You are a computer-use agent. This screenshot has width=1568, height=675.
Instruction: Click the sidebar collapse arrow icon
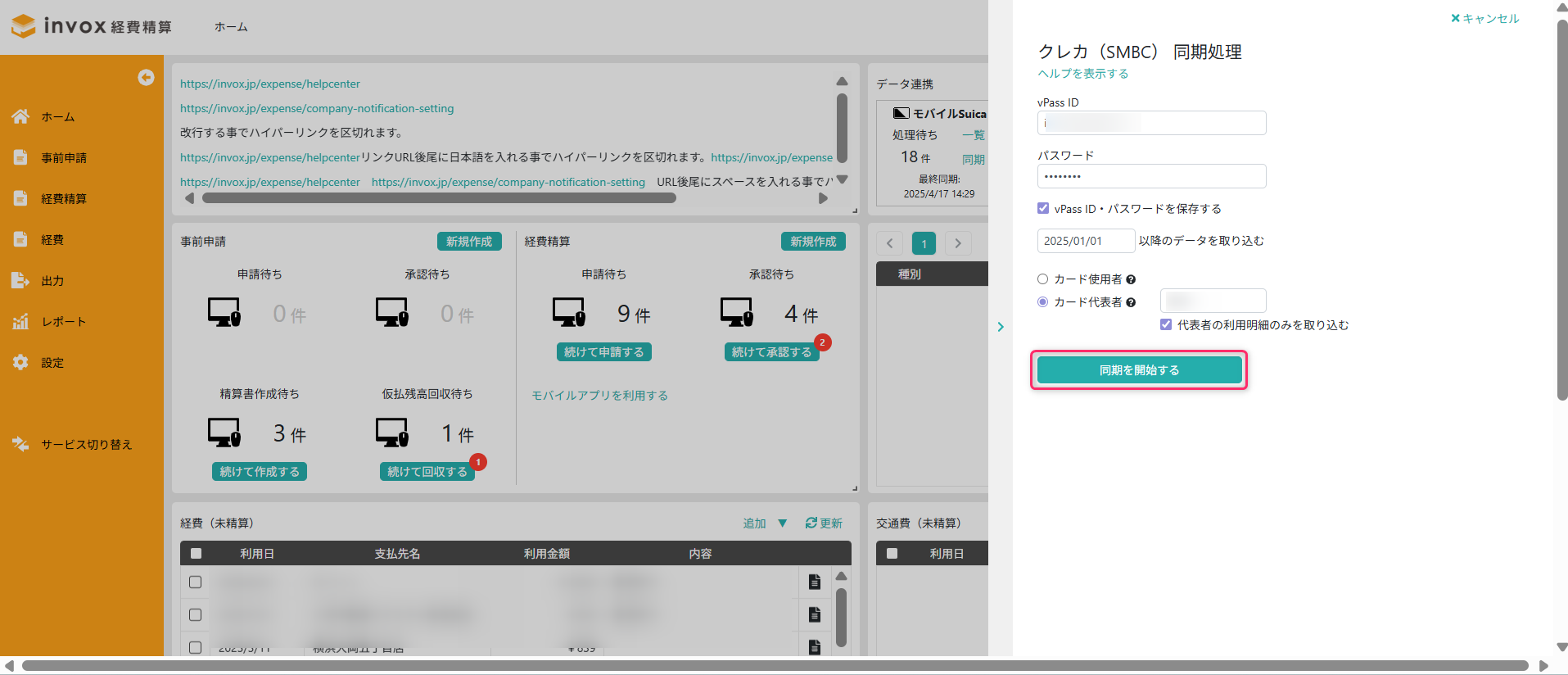(x=146, y=77)
